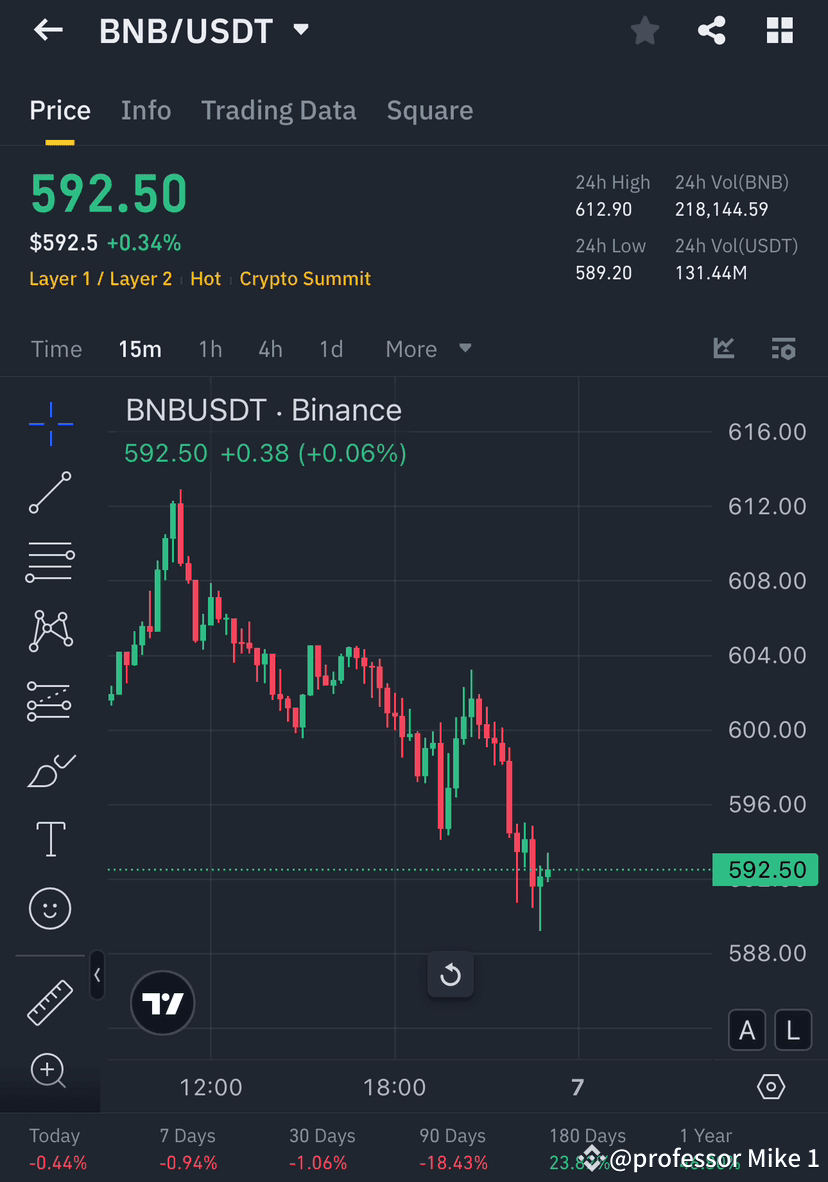Toggle auto scale with the A button
Viewport: 828px width, 1182px height.
pos(747,1030)
